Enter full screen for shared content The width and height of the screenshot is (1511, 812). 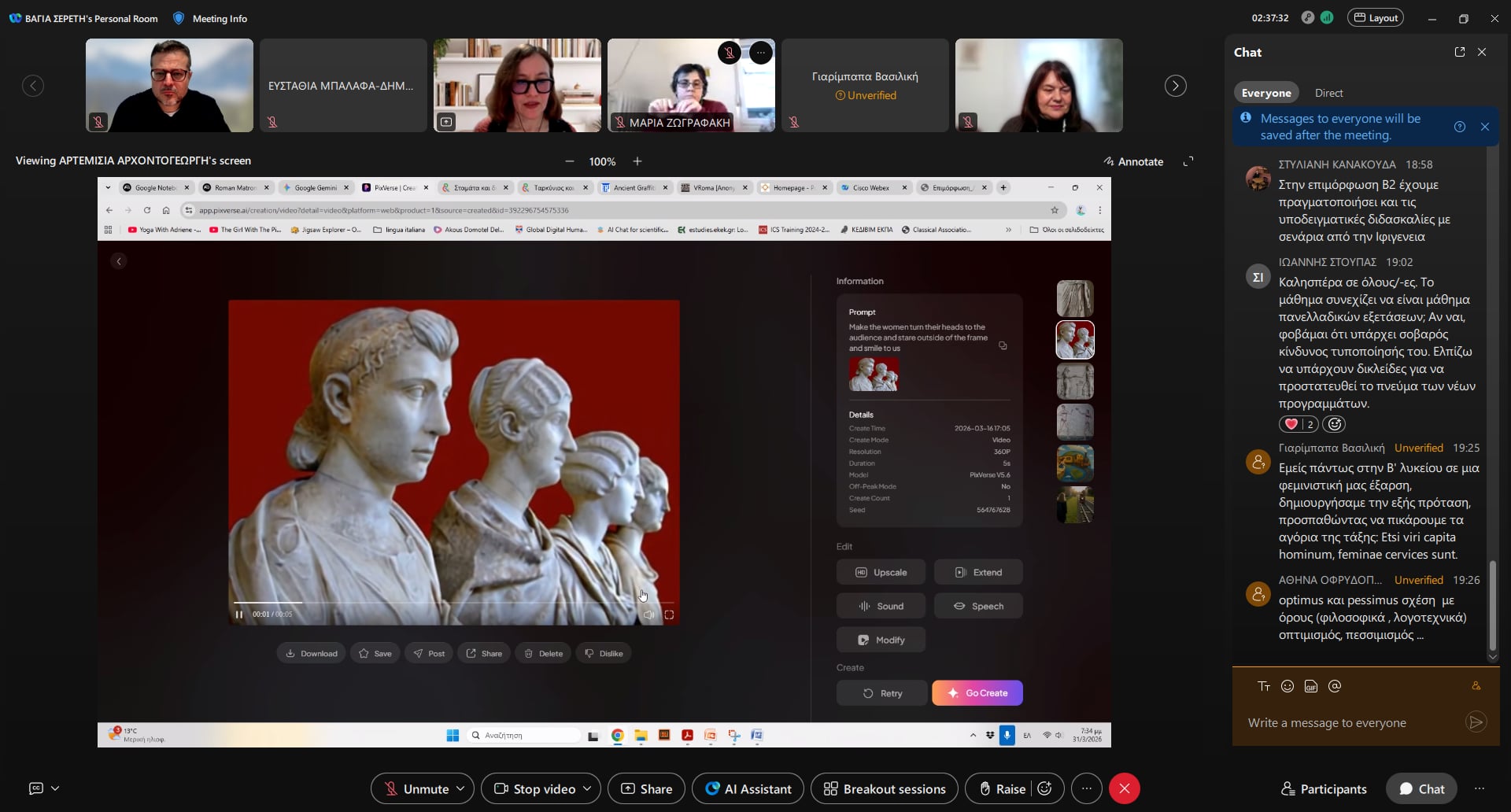pos(1188,161)
